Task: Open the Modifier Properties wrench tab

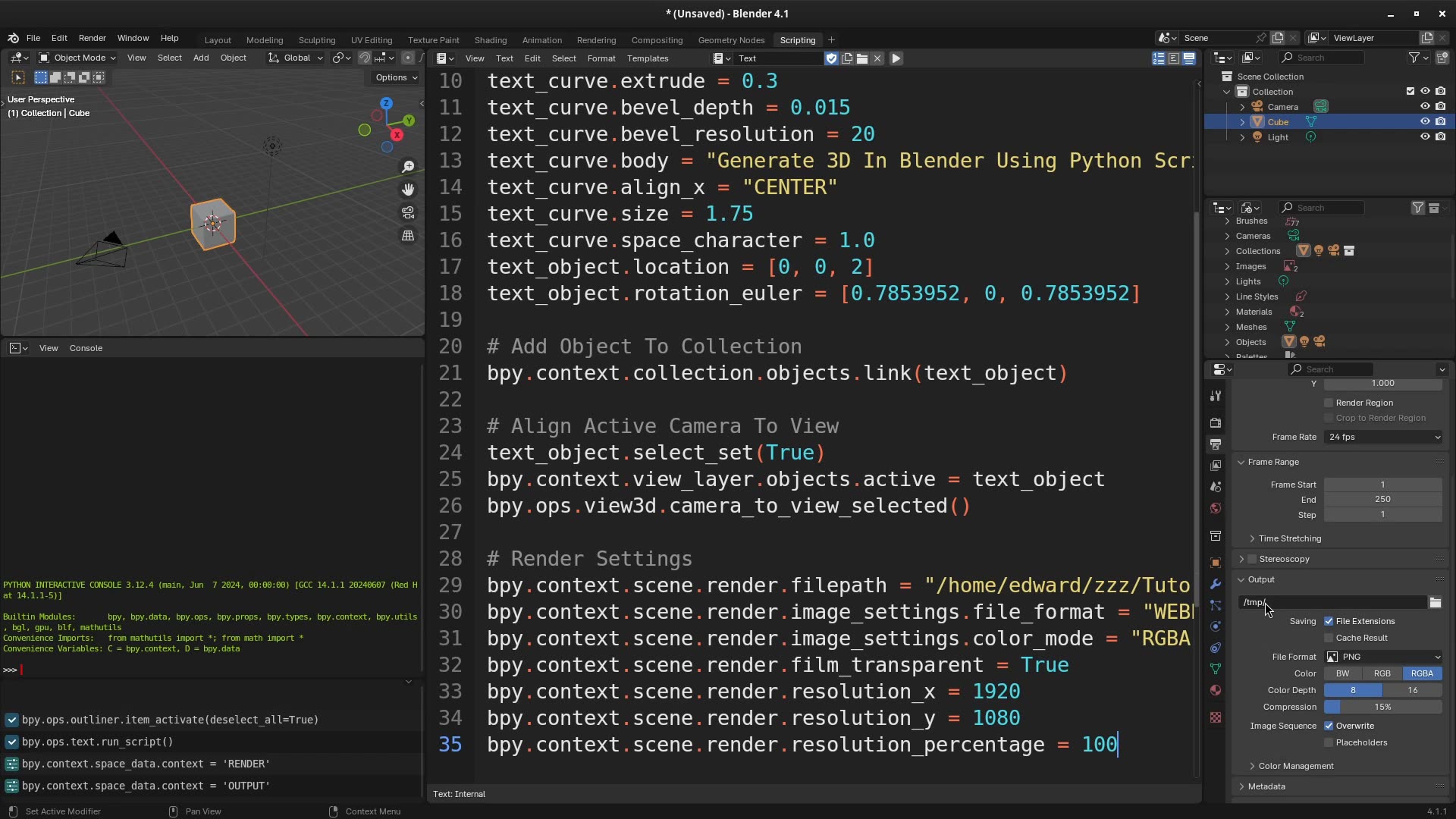Action: point(1215,585)
